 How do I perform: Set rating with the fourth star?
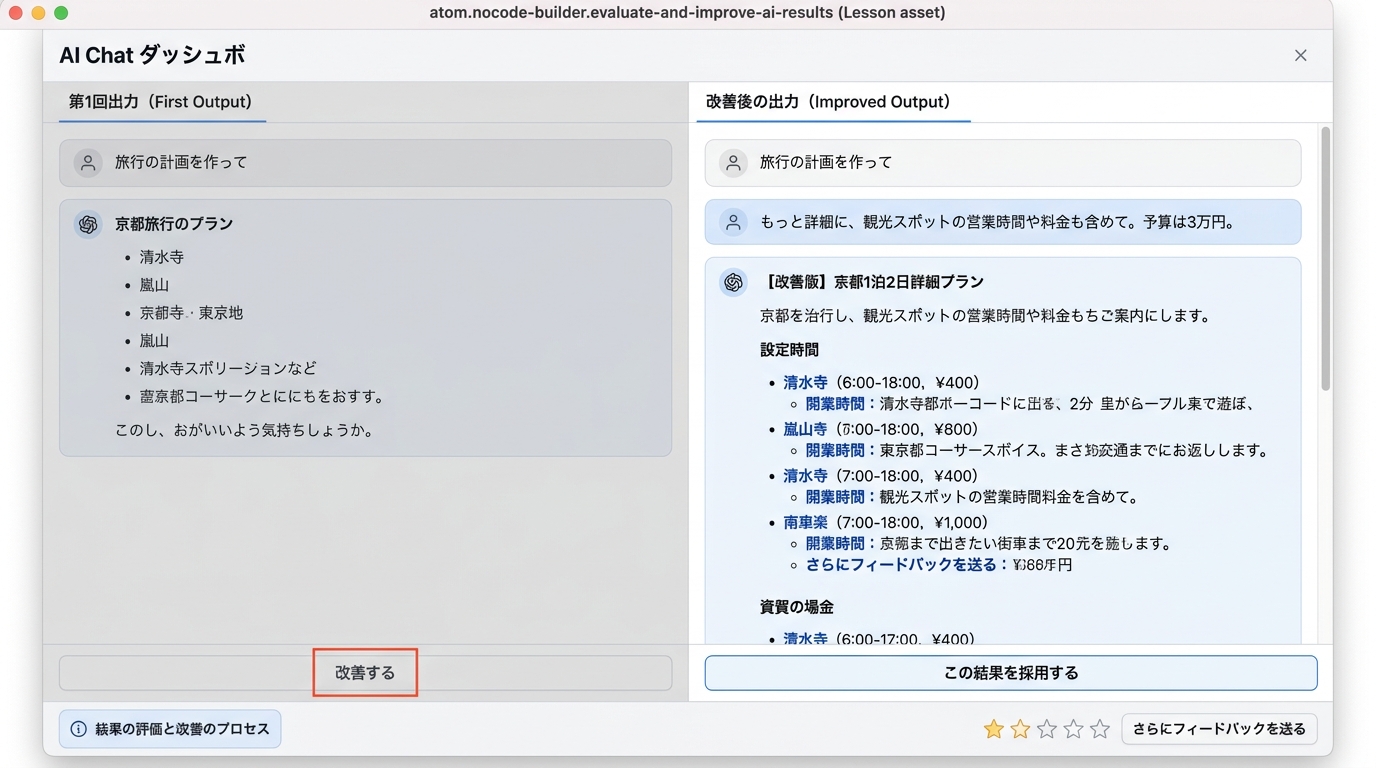pos(1073,729)
